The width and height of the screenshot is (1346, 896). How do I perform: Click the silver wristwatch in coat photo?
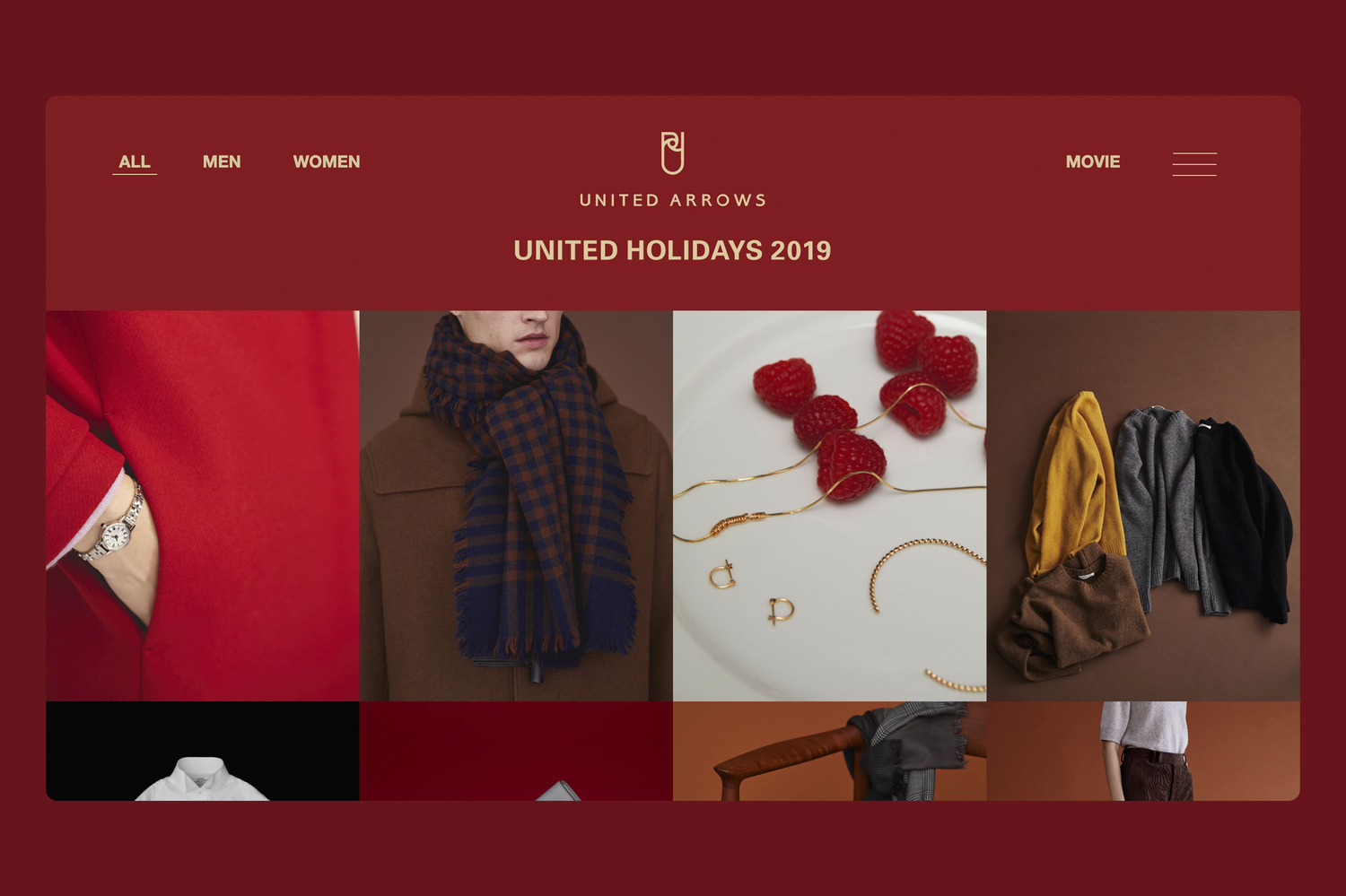click(115, 529)
